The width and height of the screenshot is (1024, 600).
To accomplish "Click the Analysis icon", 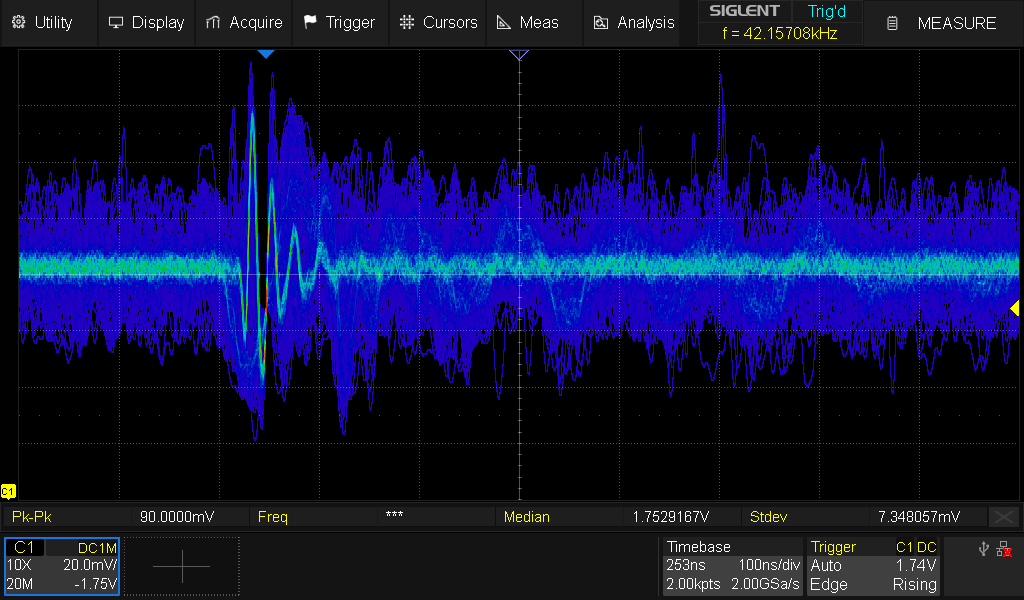I will [600, 22].
